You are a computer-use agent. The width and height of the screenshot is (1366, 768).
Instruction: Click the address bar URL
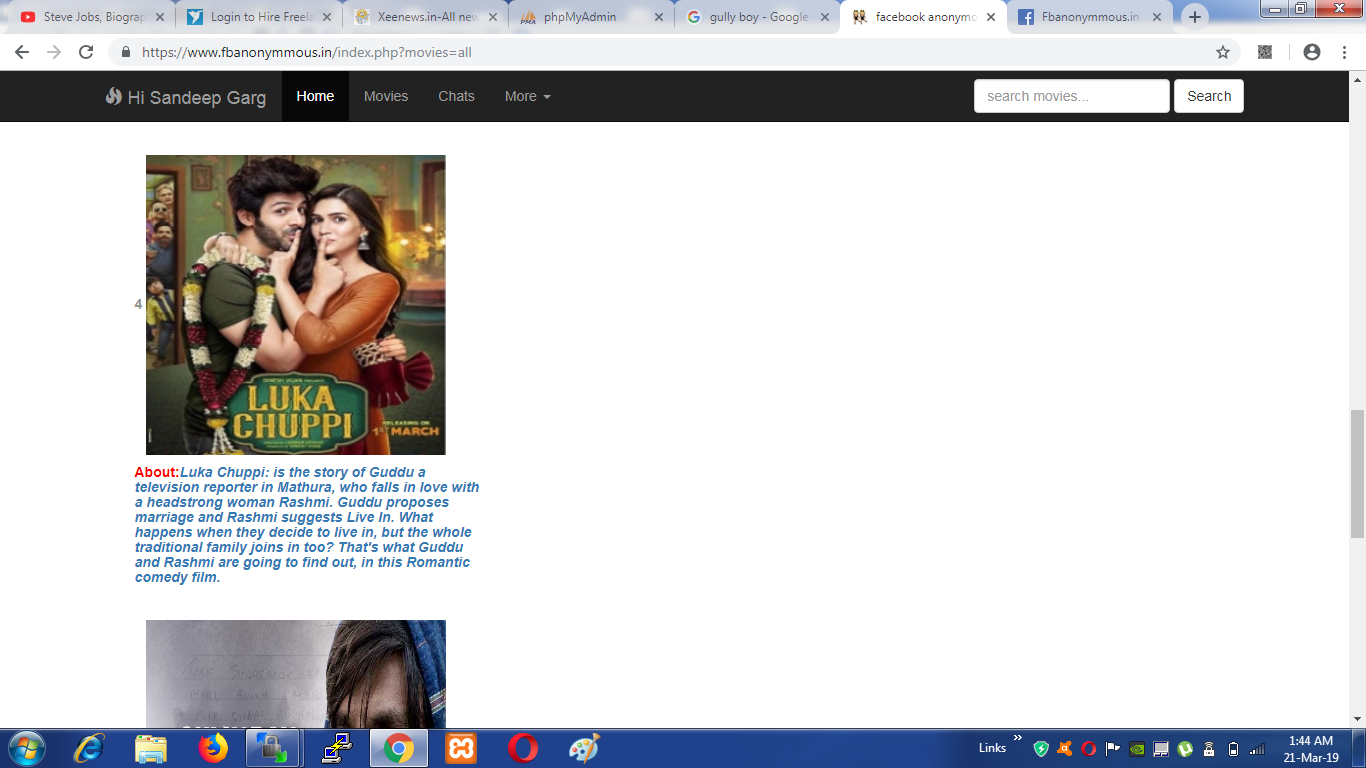click(306, 52)
